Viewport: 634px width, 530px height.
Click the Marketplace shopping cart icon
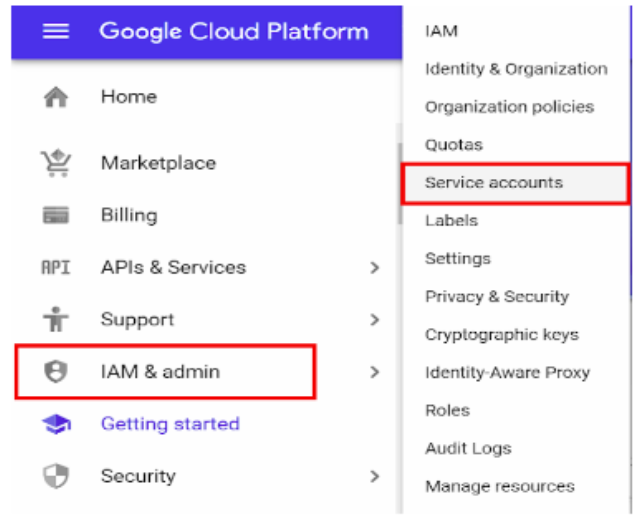(56, 163)
